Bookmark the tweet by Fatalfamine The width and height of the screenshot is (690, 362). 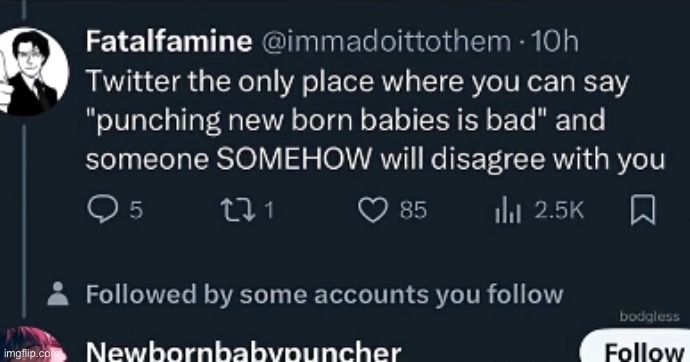pos(643,210)
